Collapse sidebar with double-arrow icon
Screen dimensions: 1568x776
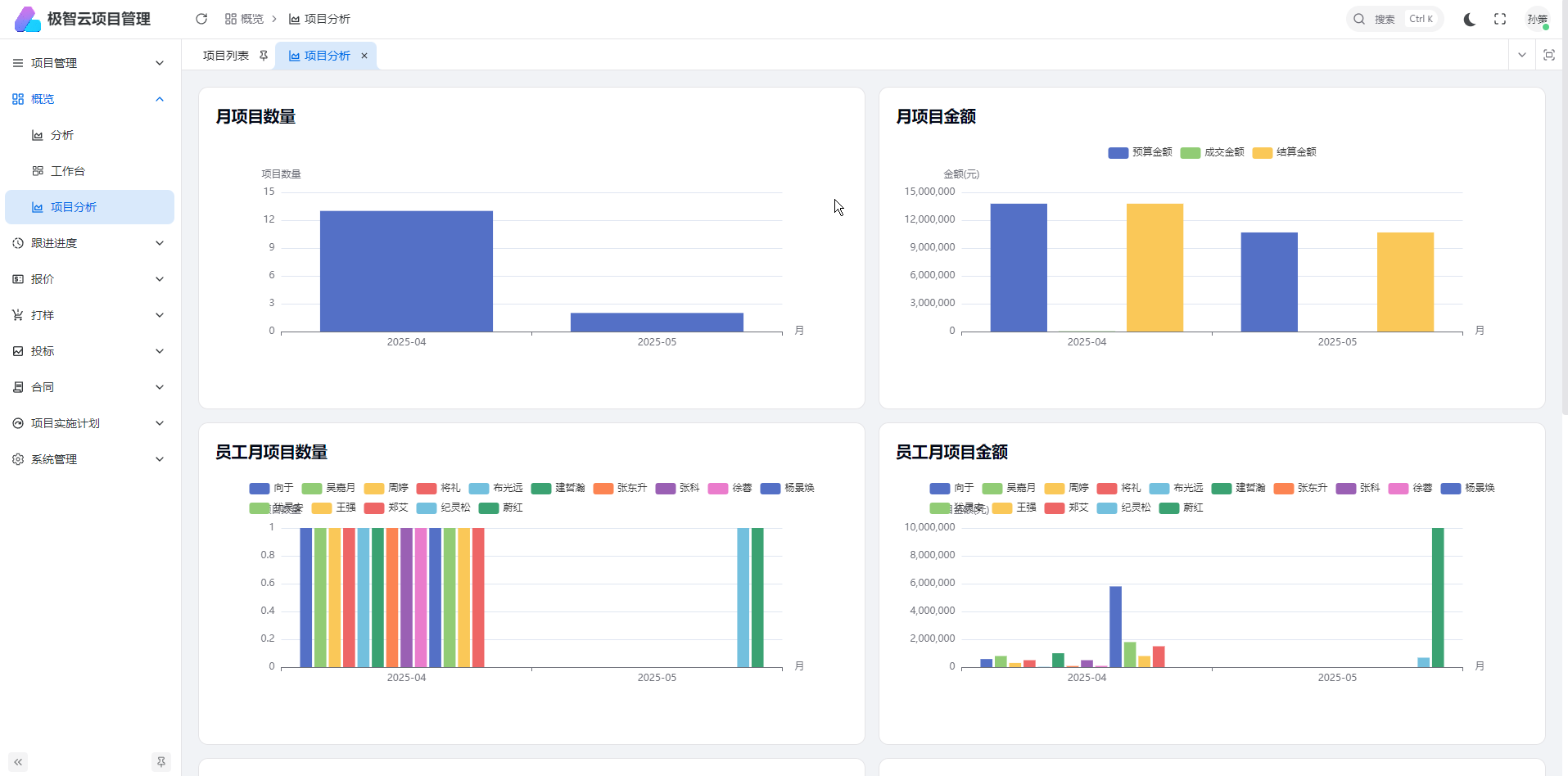point(18,762)
